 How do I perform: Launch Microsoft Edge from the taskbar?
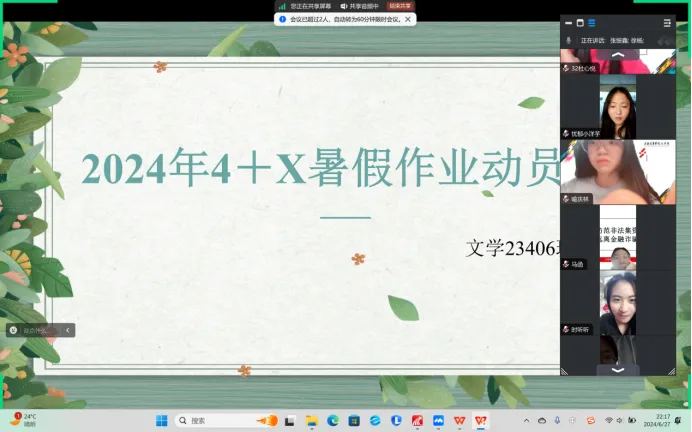tap(333, 420)
